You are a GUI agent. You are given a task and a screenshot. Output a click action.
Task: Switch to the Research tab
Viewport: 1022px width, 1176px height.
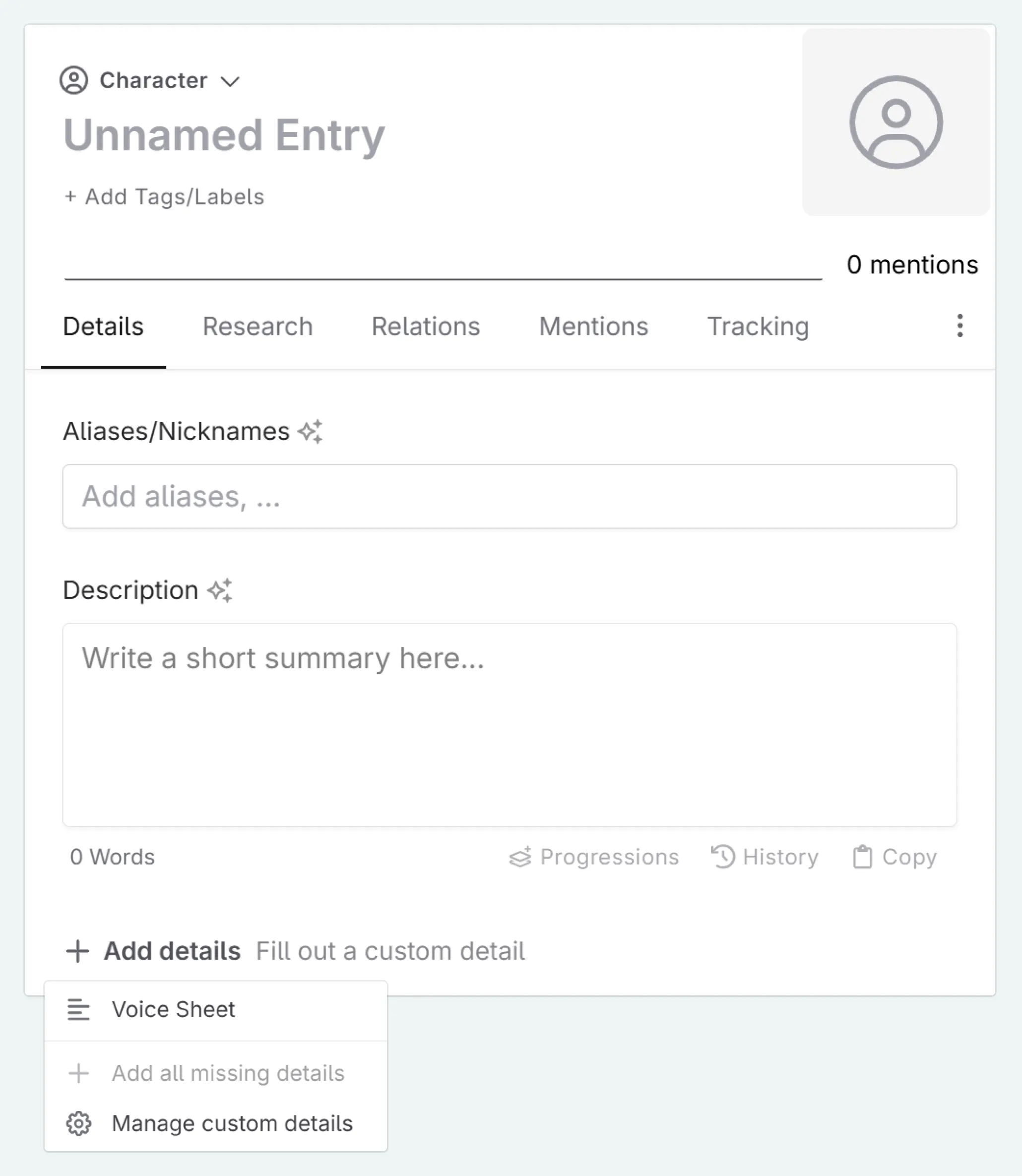pos(258,326)
